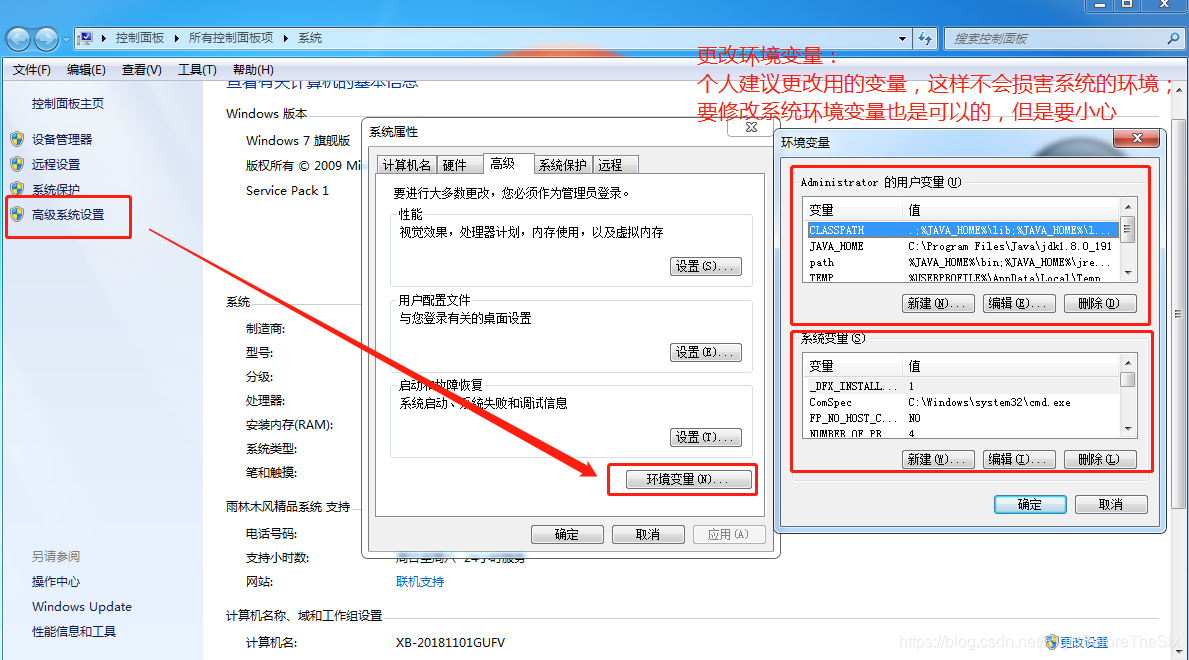The image size is (1189, 660).
Task: Click the 变量 column header in user variables
Action: (853, 210)
